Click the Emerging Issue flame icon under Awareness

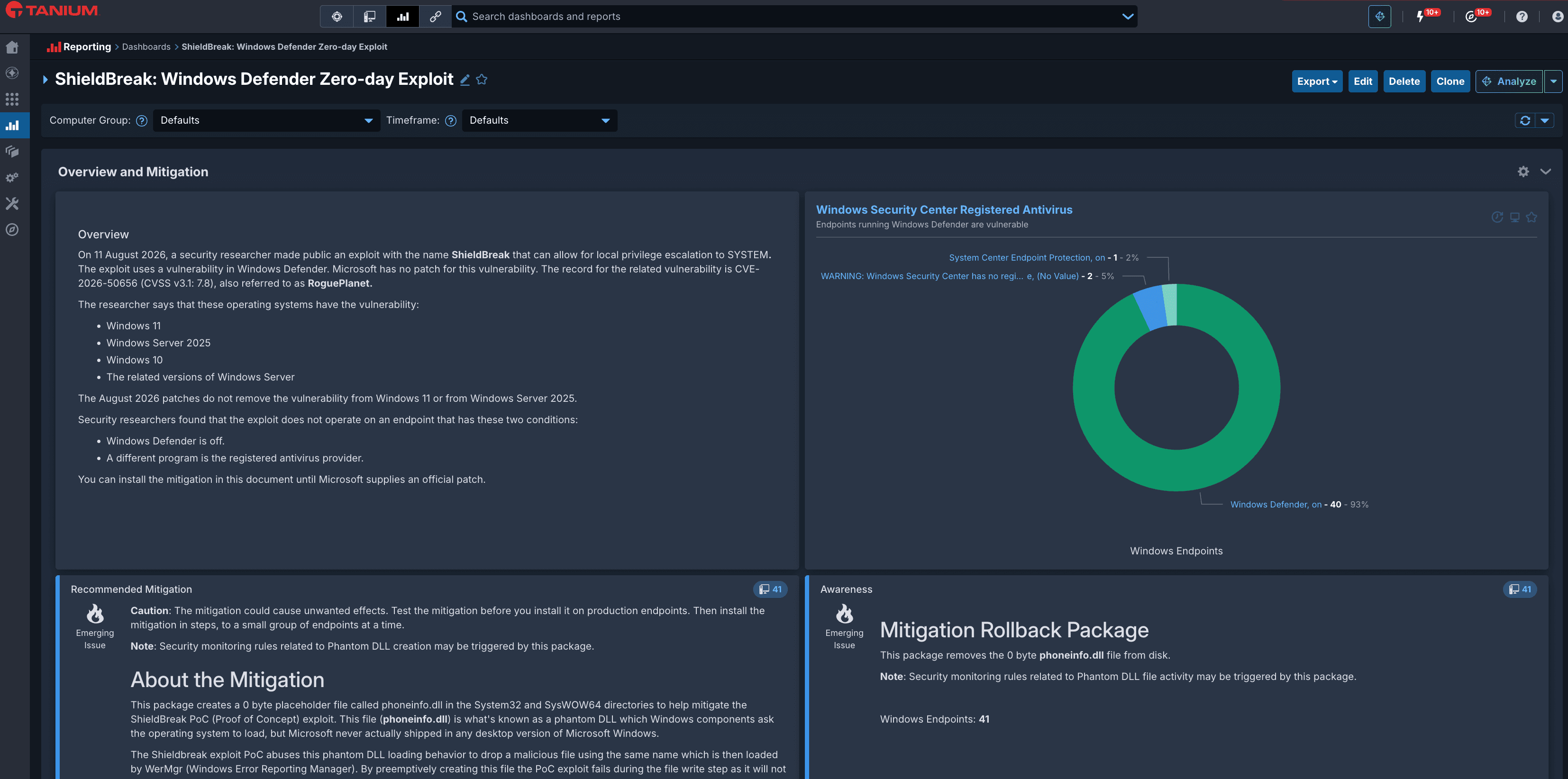[844, 614]
